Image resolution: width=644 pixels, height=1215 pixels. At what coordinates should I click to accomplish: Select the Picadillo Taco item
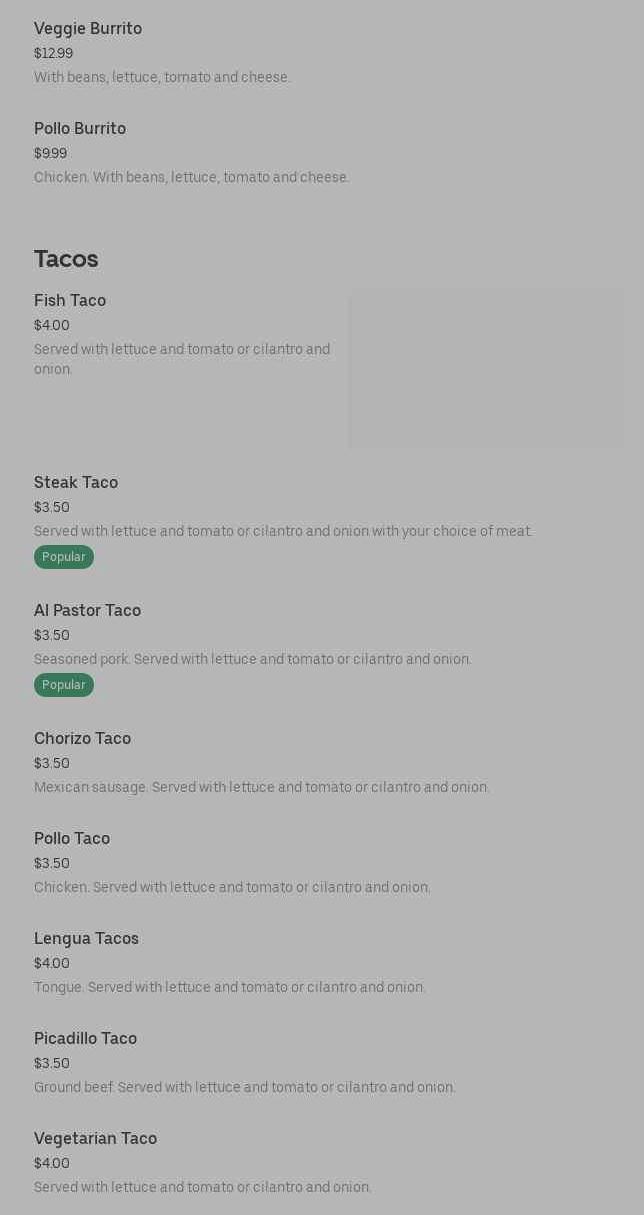click(x=85, y=1039)
